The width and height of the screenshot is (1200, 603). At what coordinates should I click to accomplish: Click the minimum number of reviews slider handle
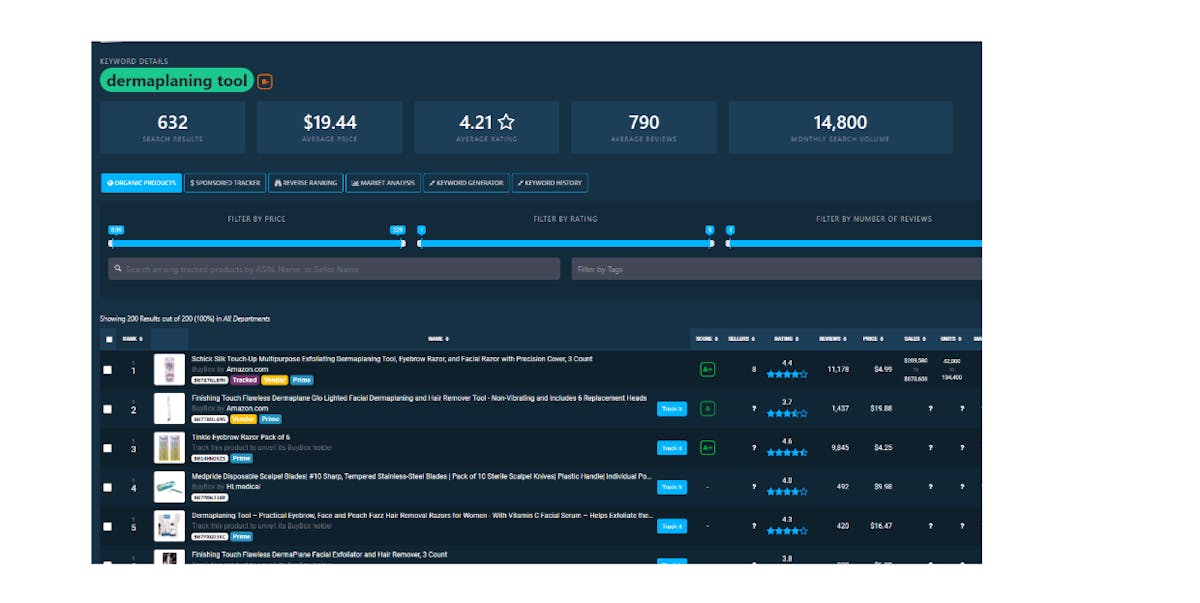(x=729, y=242)
